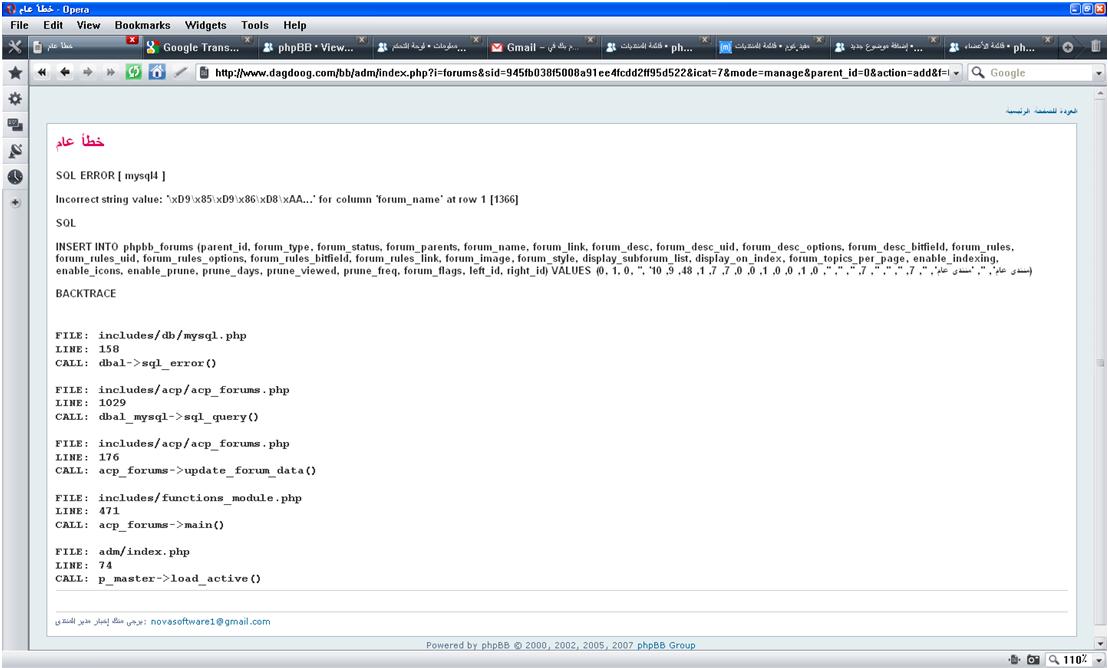Close the Gmail tab
The image size is (1108, 668).
click(591, 41)
